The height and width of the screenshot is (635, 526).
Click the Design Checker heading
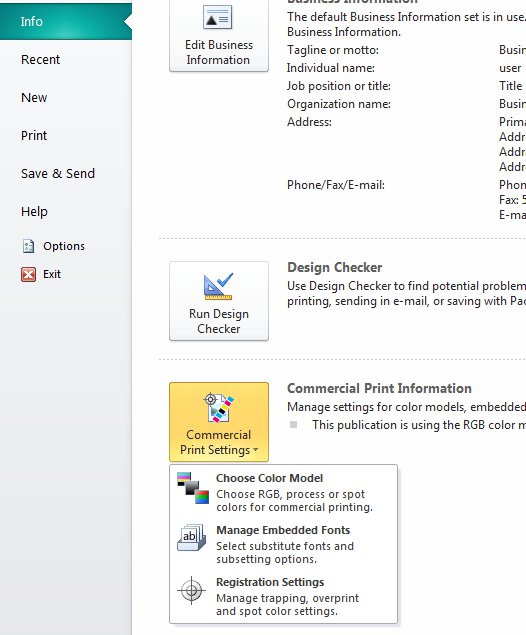tap(334, 267)
